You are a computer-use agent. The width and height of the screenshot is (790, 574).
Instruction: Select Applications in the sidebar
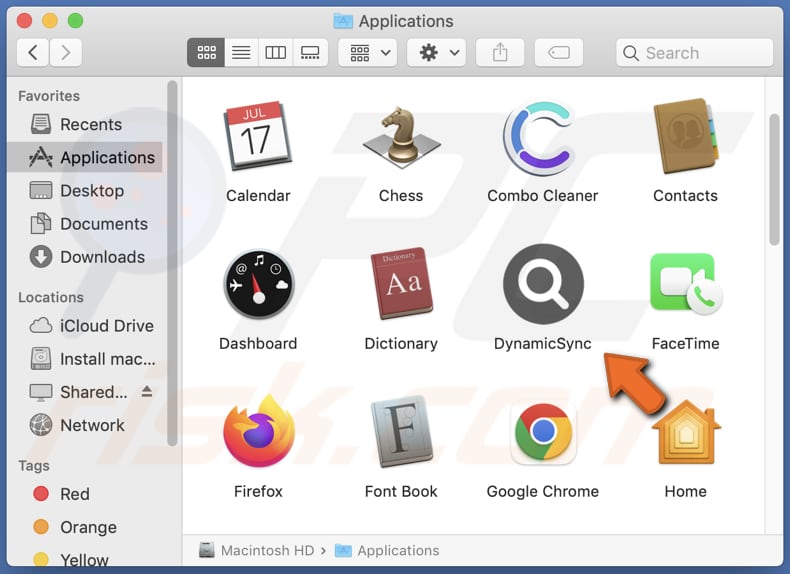coord(86,157)
